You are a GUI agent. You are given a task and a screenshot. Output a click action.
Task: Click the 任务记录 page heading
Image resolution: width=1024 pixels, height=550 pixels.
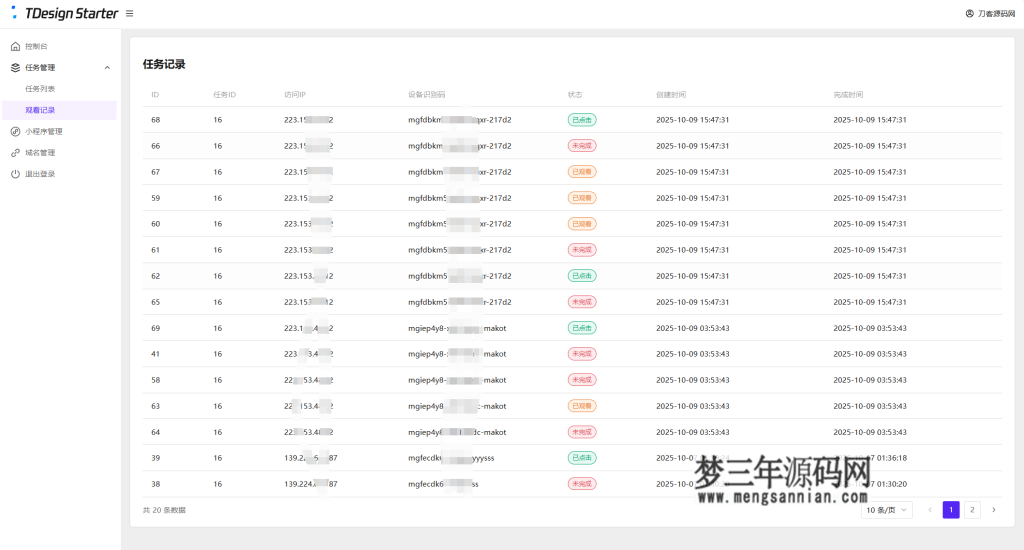[164, 64]
